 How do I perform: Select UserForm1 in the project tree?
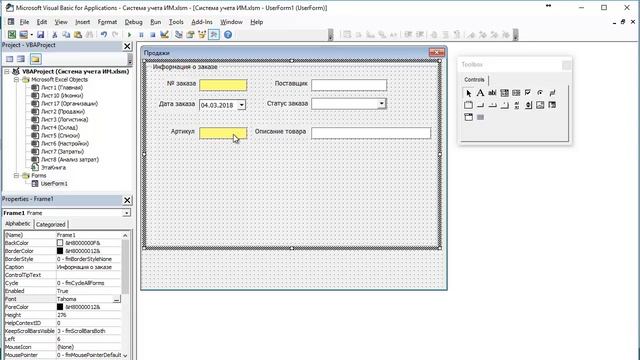(x=54, y=184)
